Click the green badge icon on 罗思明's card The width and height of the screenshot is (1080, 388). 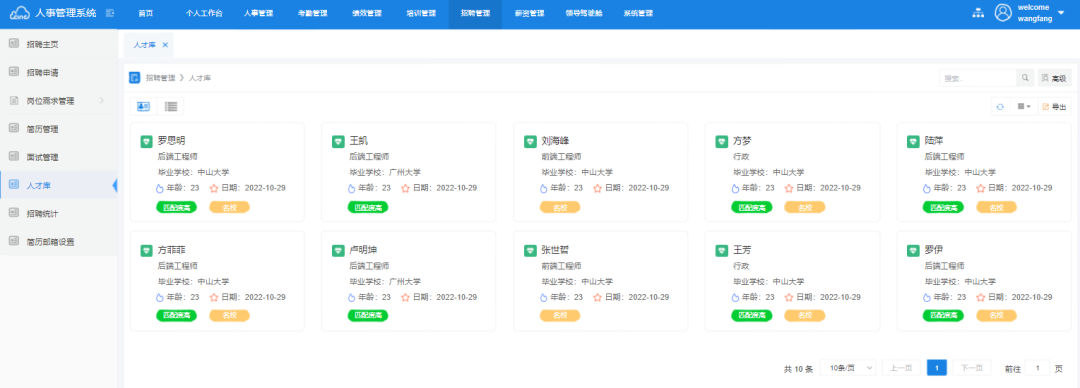pyautogui.click(x=146, y=141)
